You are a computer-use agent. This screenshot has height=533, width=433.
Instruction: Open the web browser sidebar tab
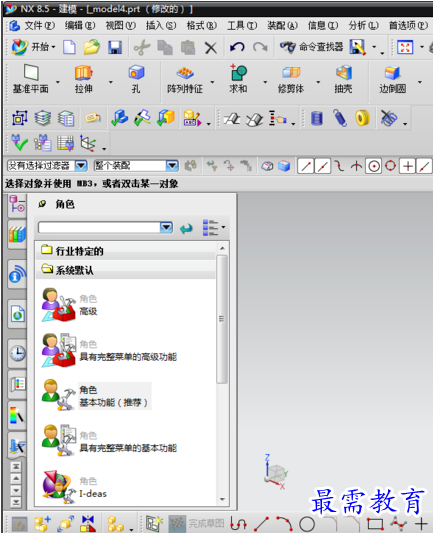click(17, 314)
